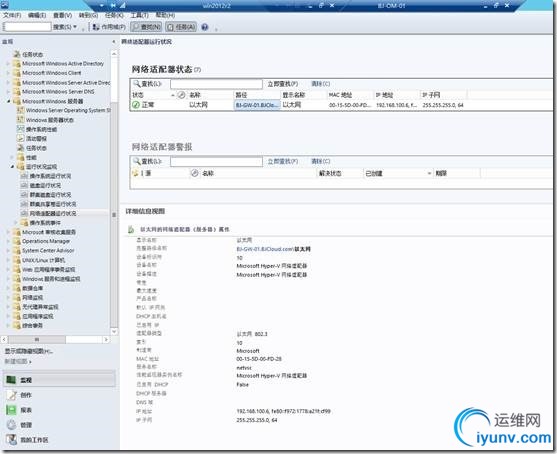The image size is (557, 454).
Task: Open the 帮助(H) menu
Action: [x=165, y=15]
